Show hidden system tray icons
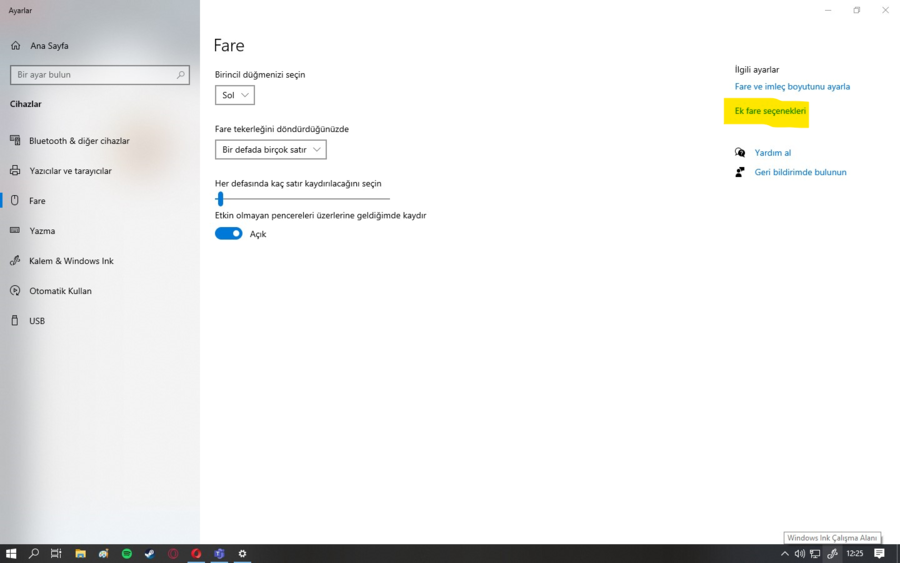 point(784,554)
